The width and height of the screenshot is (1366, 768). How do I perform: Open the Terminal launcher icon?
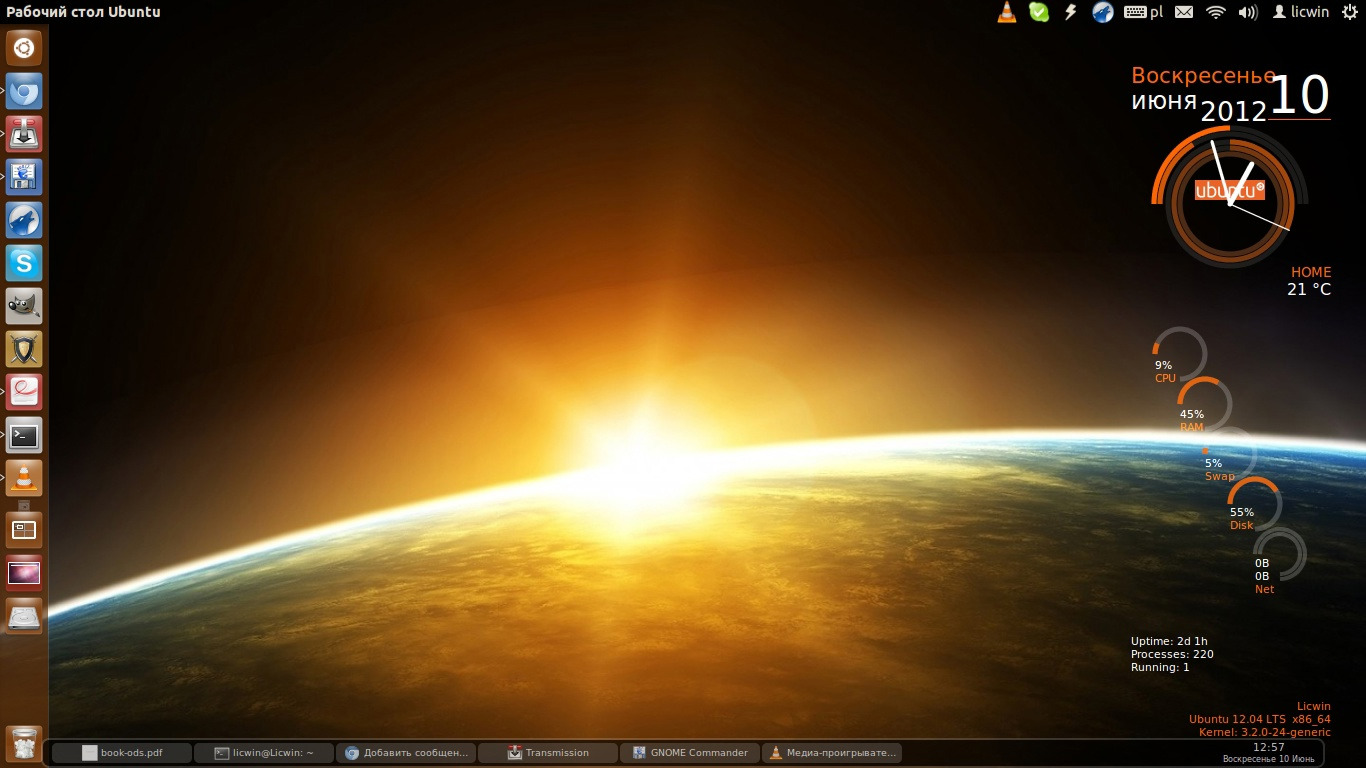24,435
